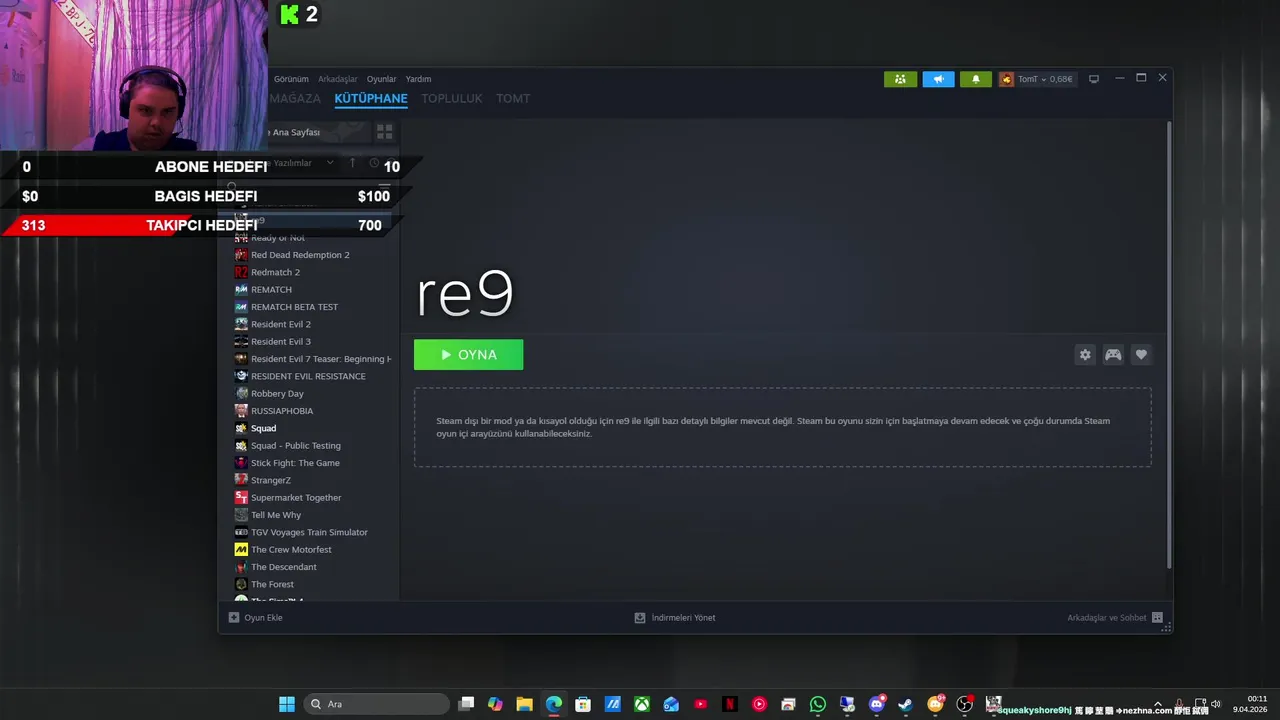Go to library Ana Sayfası

tap(295, 132)
